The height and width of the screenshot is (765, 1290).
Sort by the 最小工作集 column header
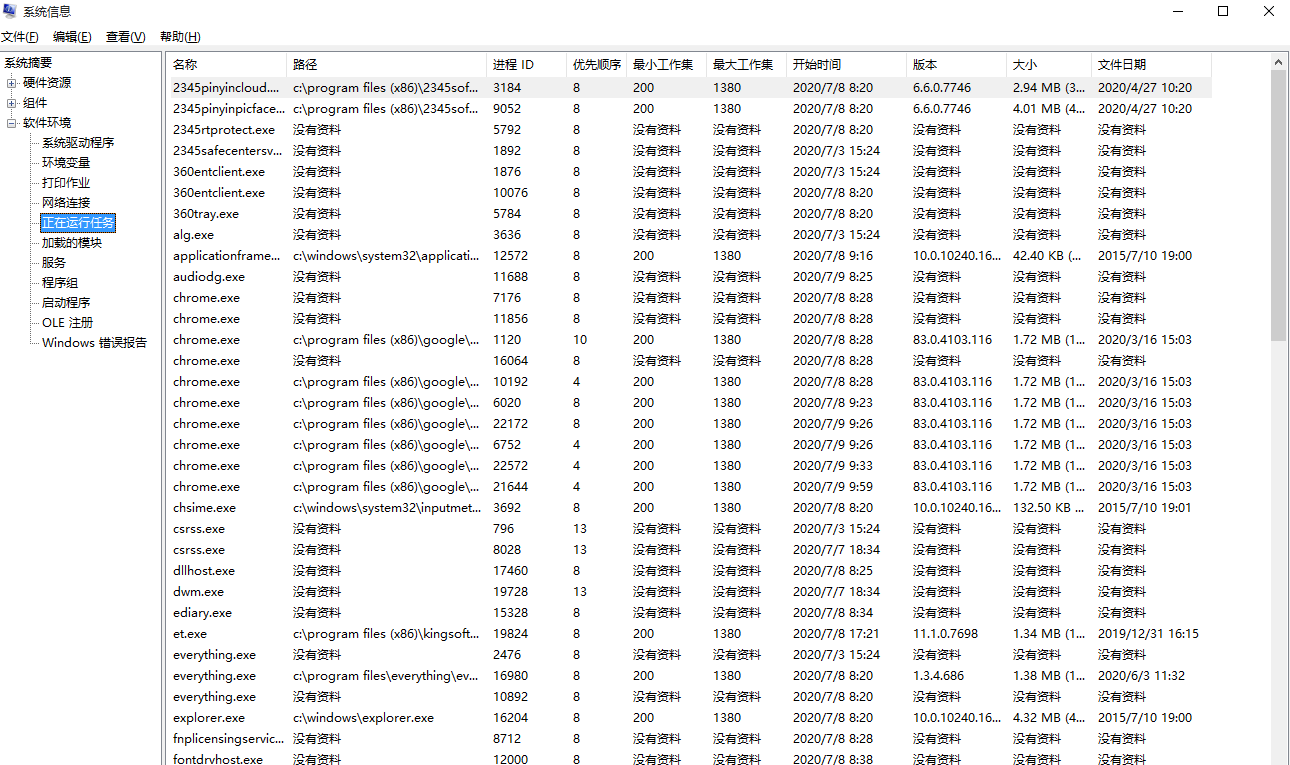coord(666,64)
